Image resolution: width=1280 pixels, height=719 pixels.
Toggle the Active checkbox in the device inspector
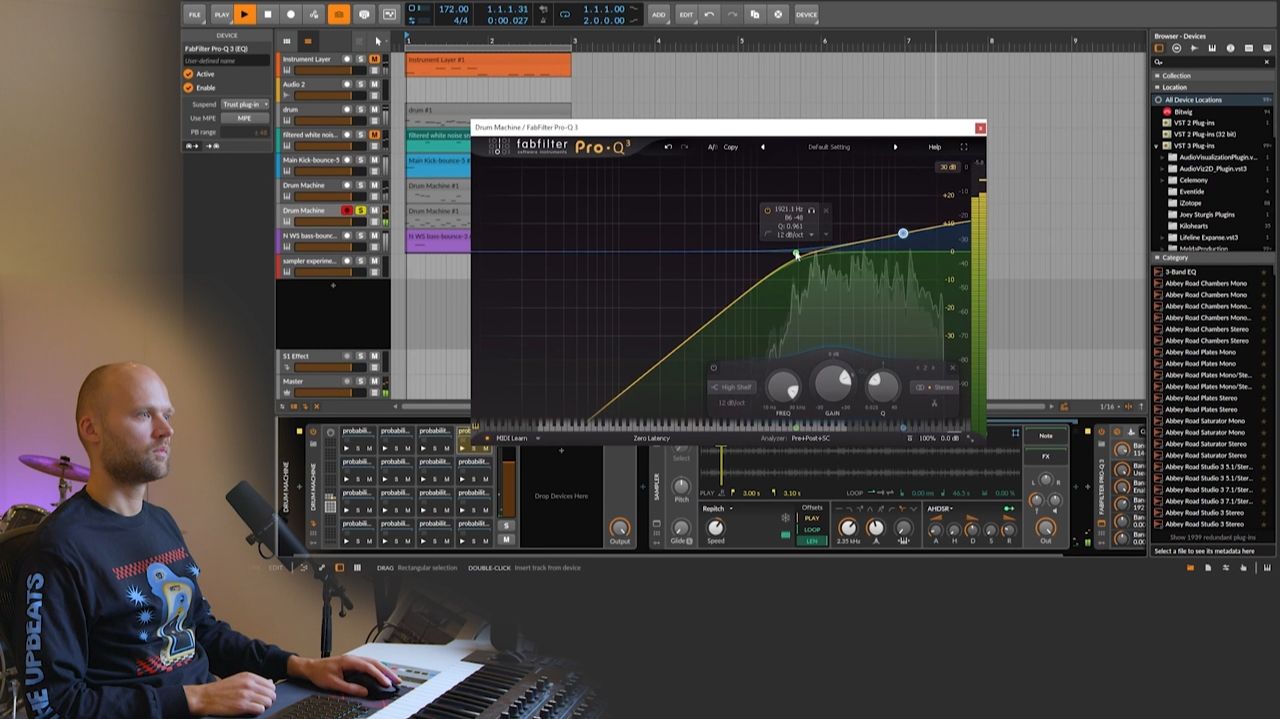point(188,74)
